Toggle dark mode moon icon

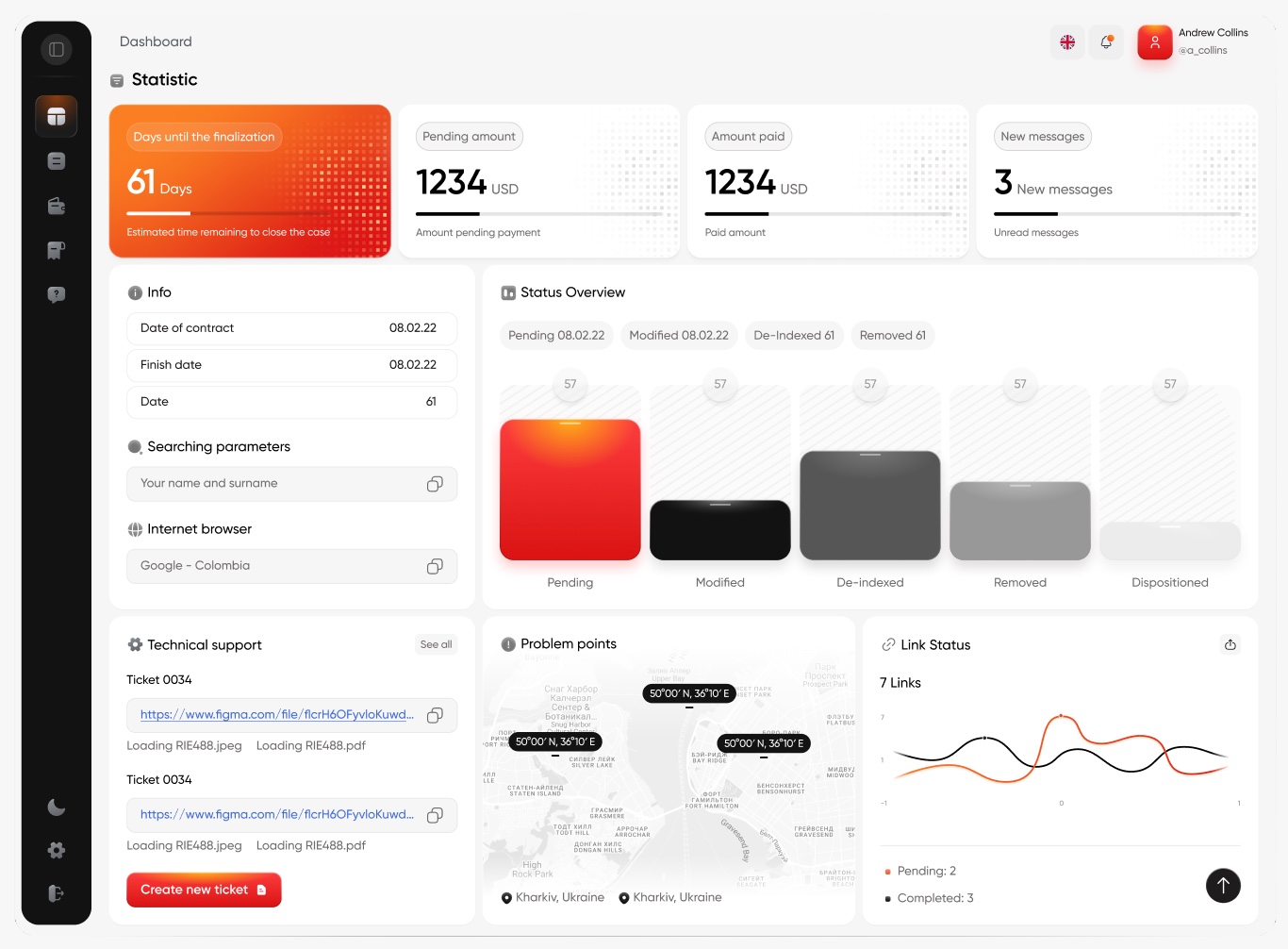point(57,807)
